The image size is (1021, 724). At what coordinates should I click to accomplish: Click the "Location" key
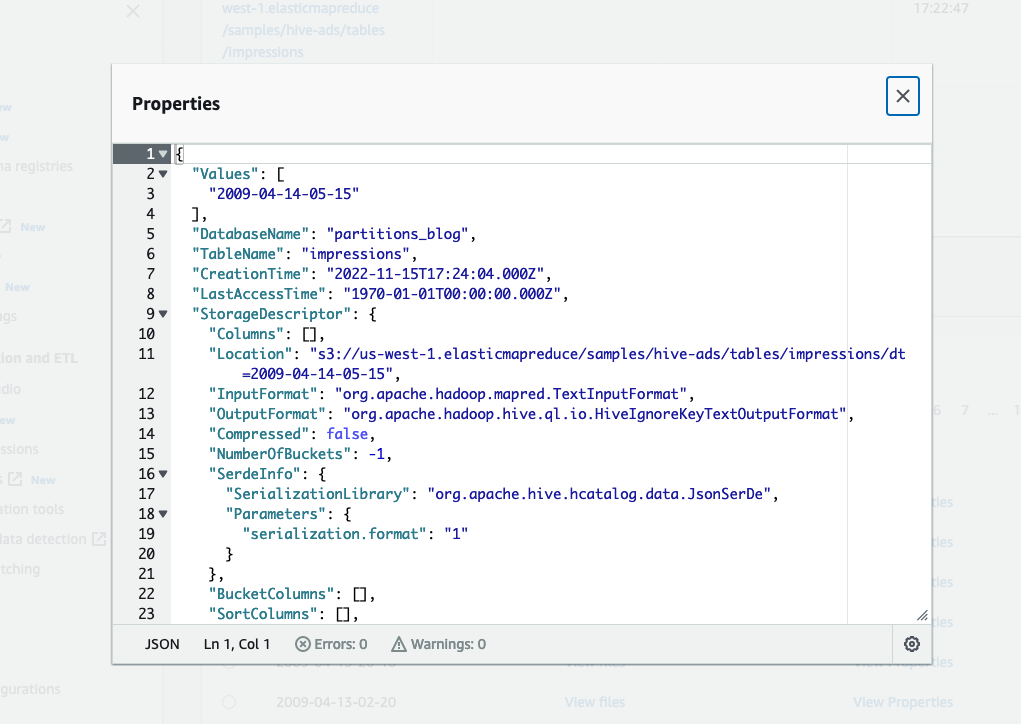click(250, 354)
